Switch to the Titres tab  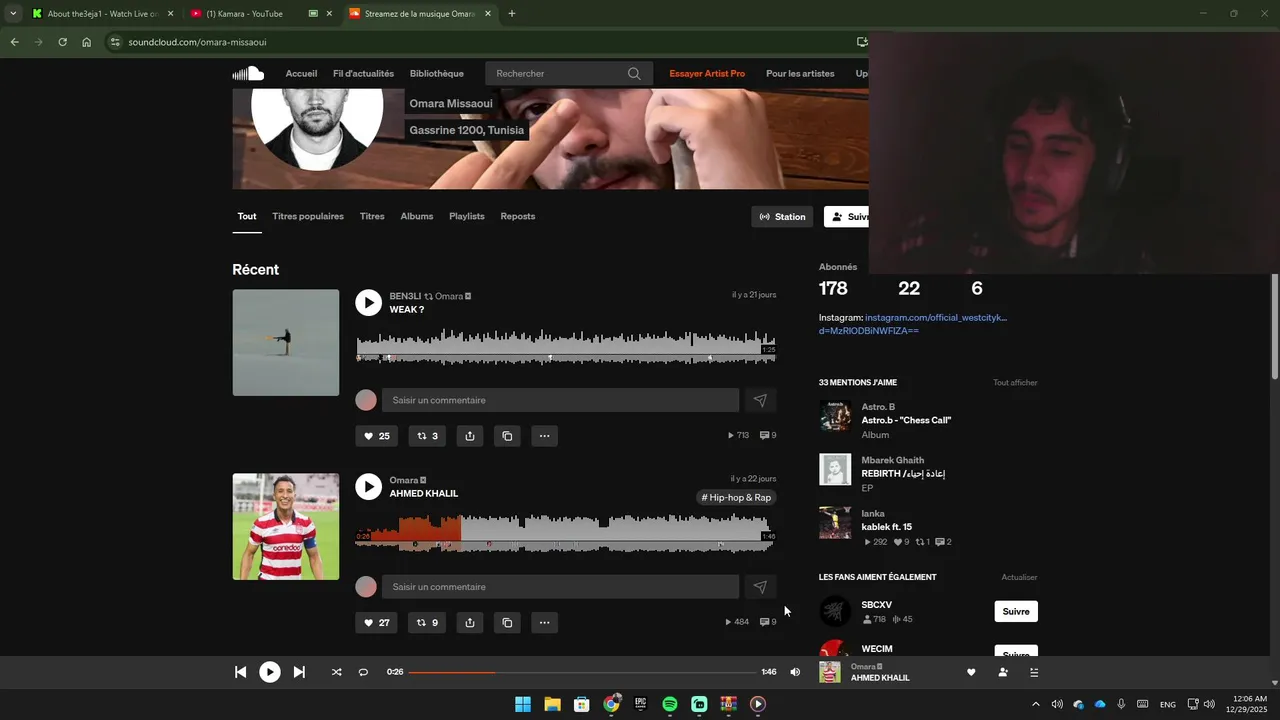[372, 216]
